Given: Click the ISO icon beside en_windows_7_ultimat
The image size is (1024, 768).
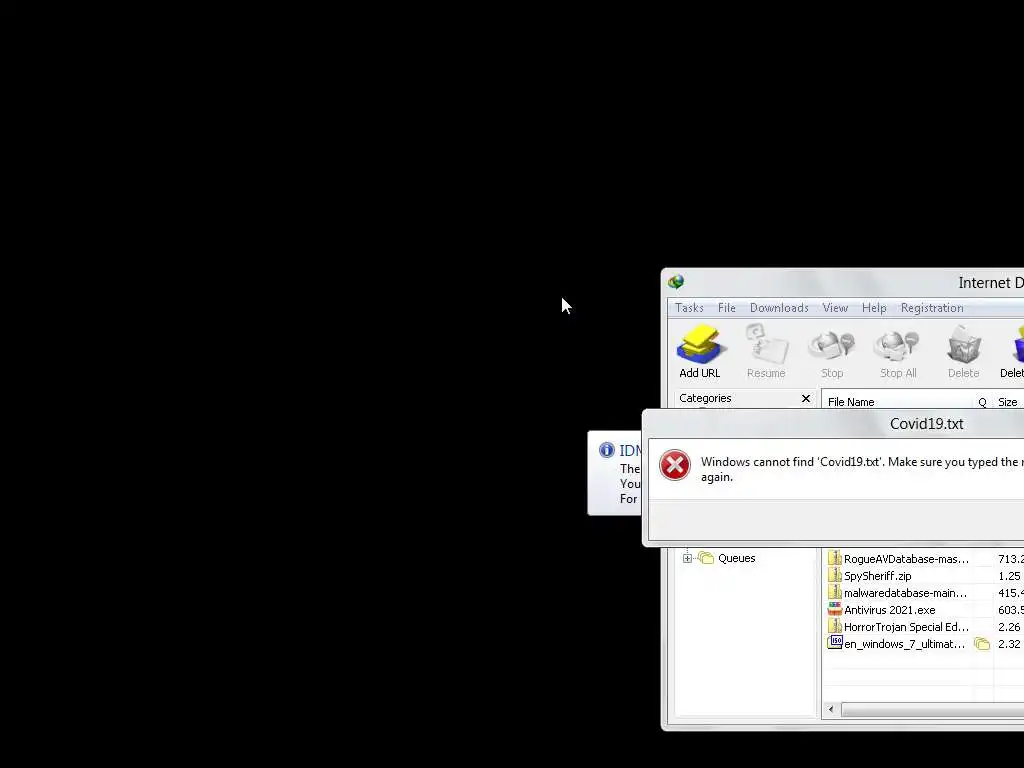Looking at the screenshot, I should 835,643.
